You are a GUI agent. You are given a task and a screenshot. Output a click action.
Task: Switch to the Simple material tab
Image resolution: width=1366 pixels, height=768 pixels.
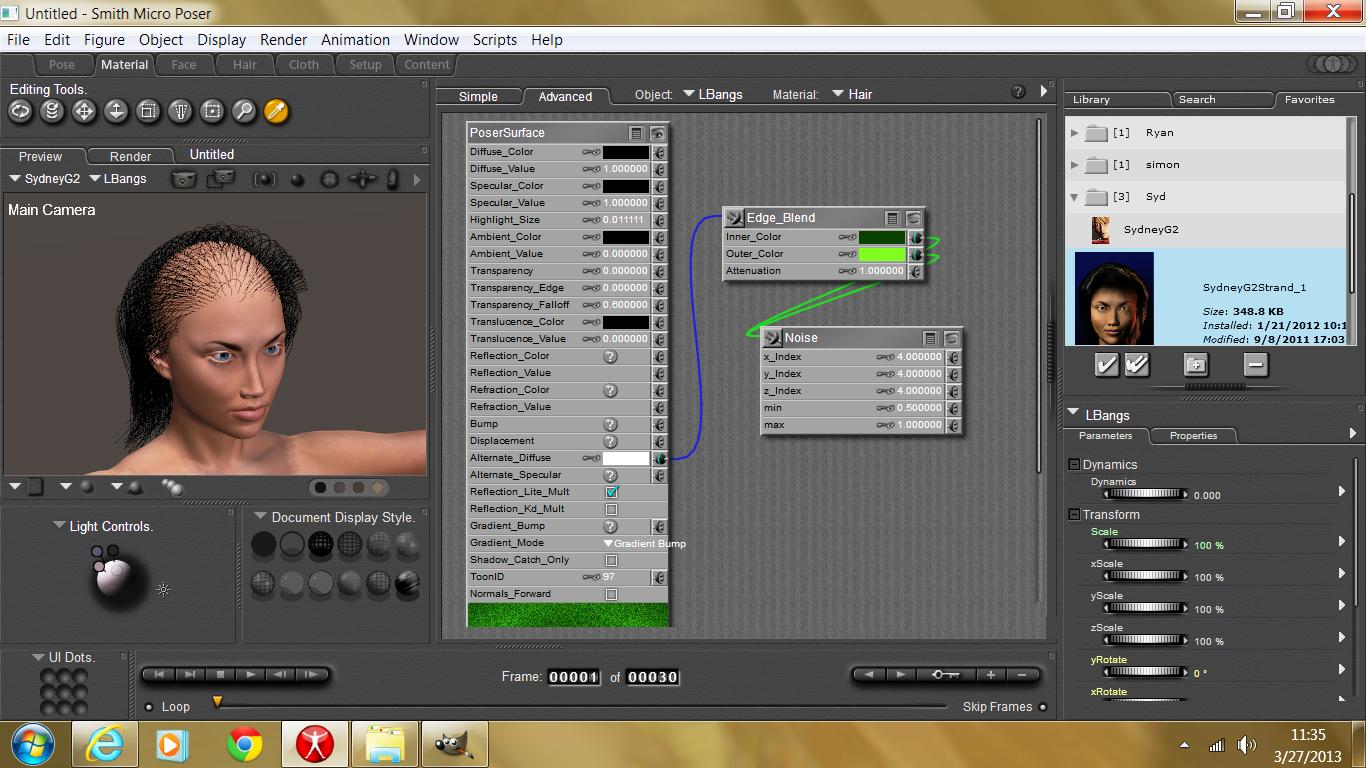point(478,97)
